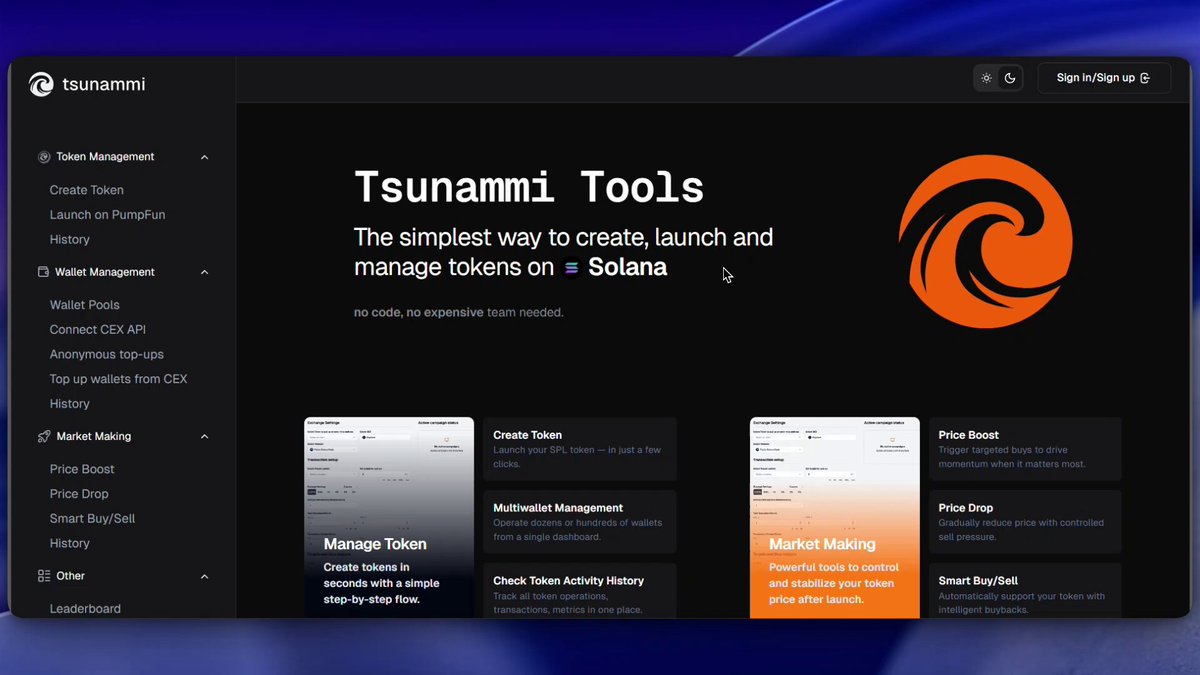Open Launch on PumpFun
This screenshot has width=1200, height=675.
click(108, 215)
